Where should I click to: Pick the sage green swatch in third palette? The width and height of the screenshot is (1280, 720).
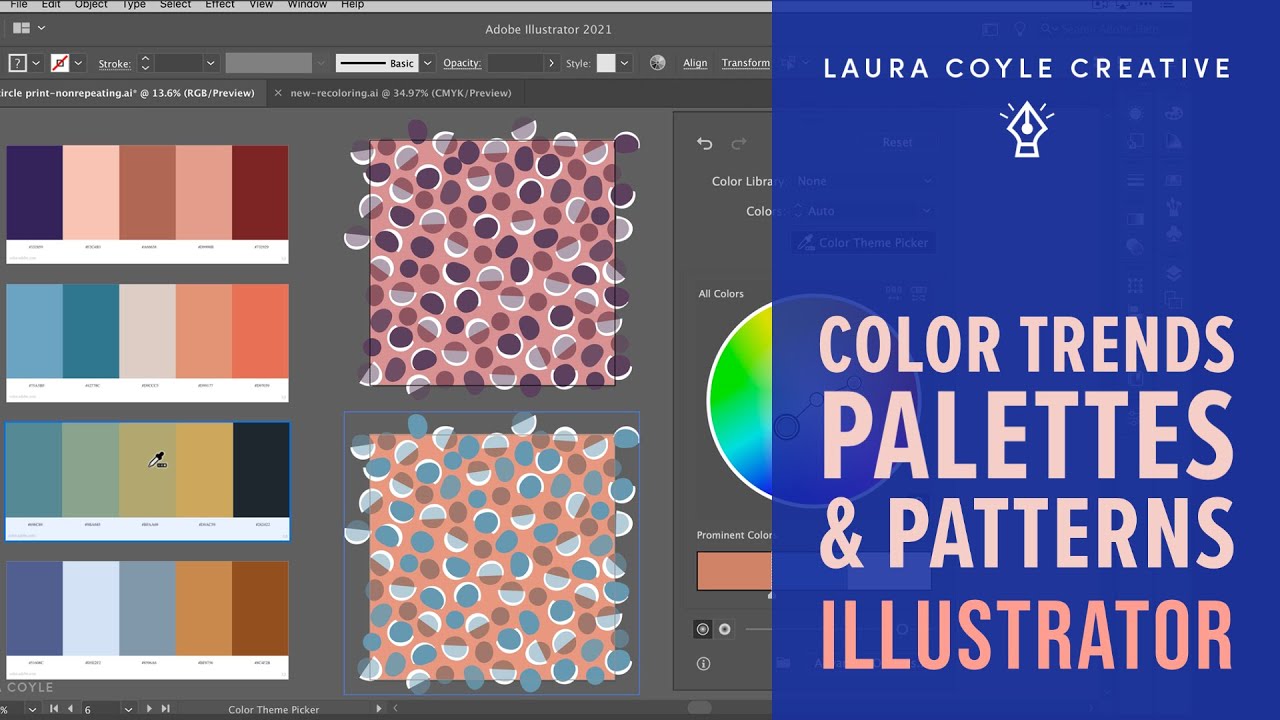[x=91, y=470]
